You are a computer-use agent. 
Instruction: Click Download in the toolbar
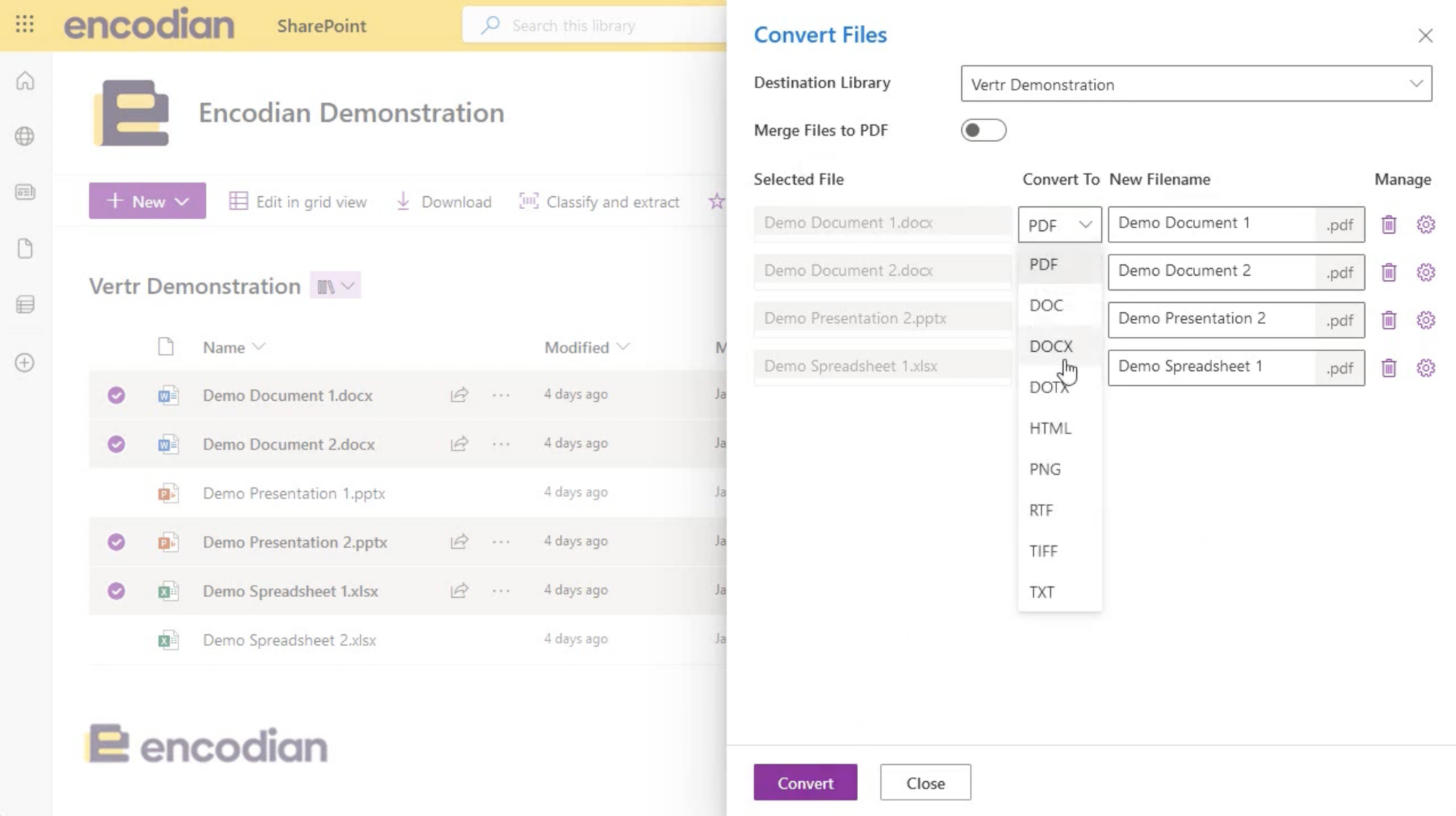[444, 202]
